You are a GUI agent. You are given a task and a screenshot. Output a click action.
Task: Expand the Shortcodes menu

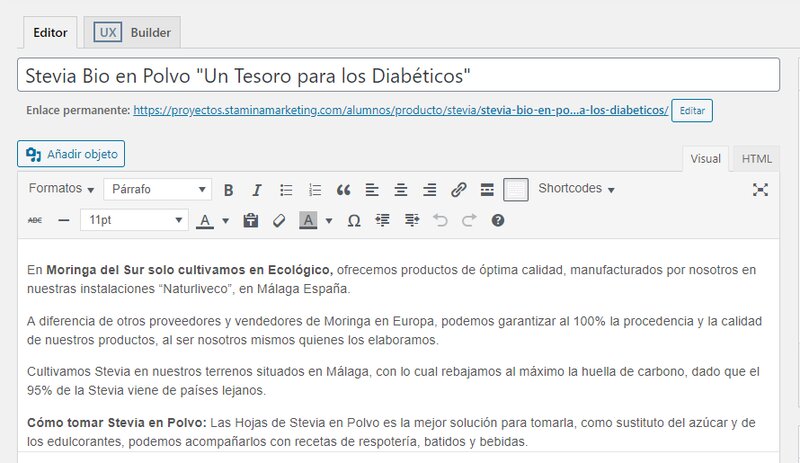tap(576, 189)
